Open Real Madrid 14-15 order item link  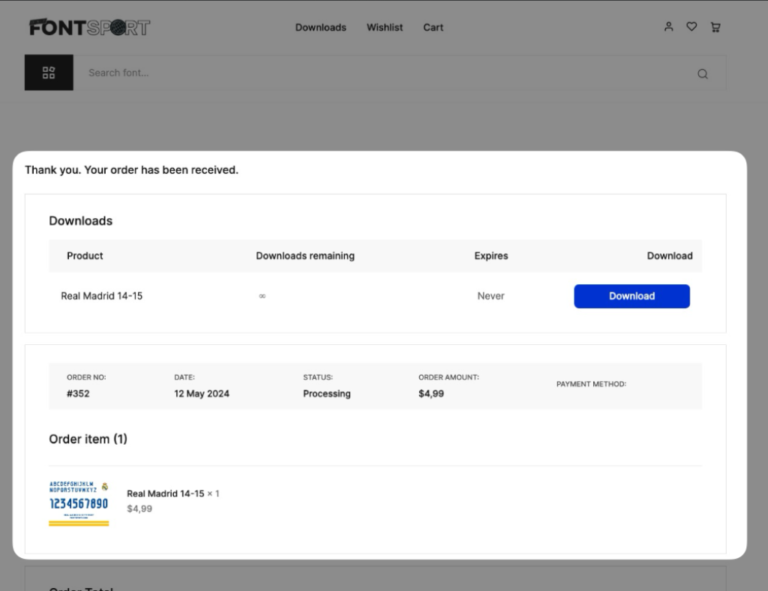(165, 494)
